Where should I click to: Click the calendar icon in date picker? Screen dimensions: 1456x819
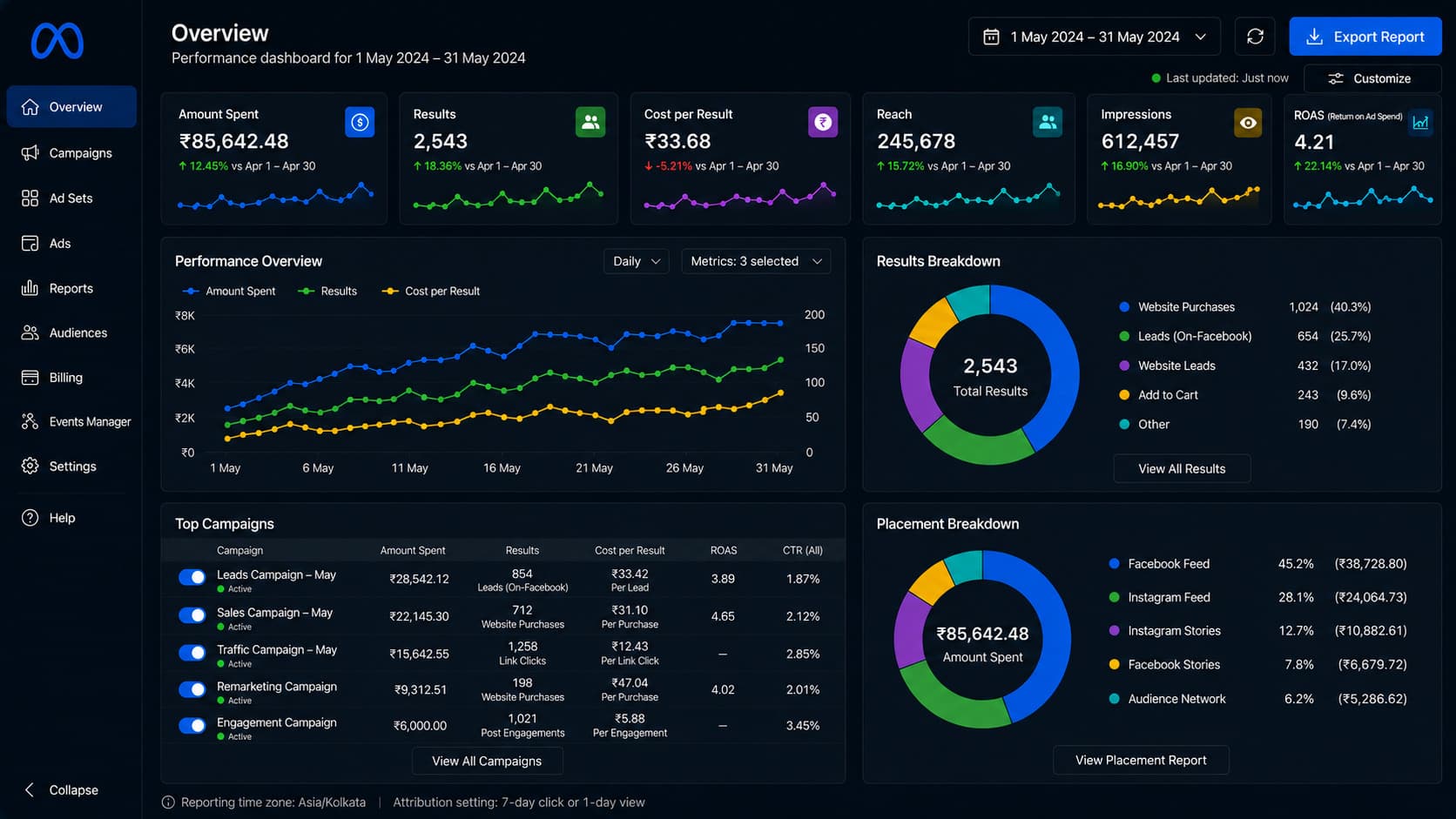point(991,37)
